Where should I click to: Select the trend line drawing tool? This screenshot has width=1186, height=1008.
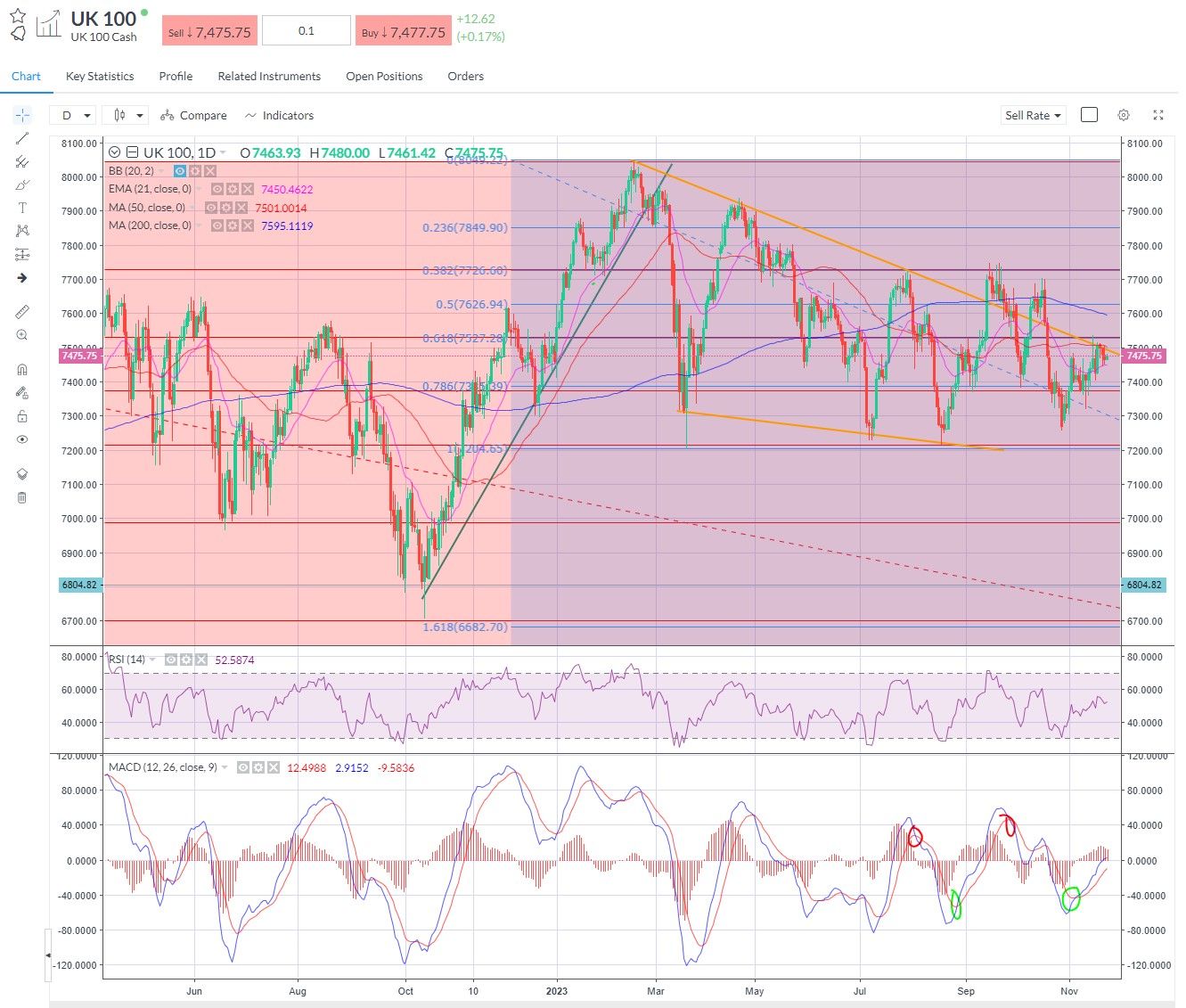pyautogui.click(x=22, y=138)
